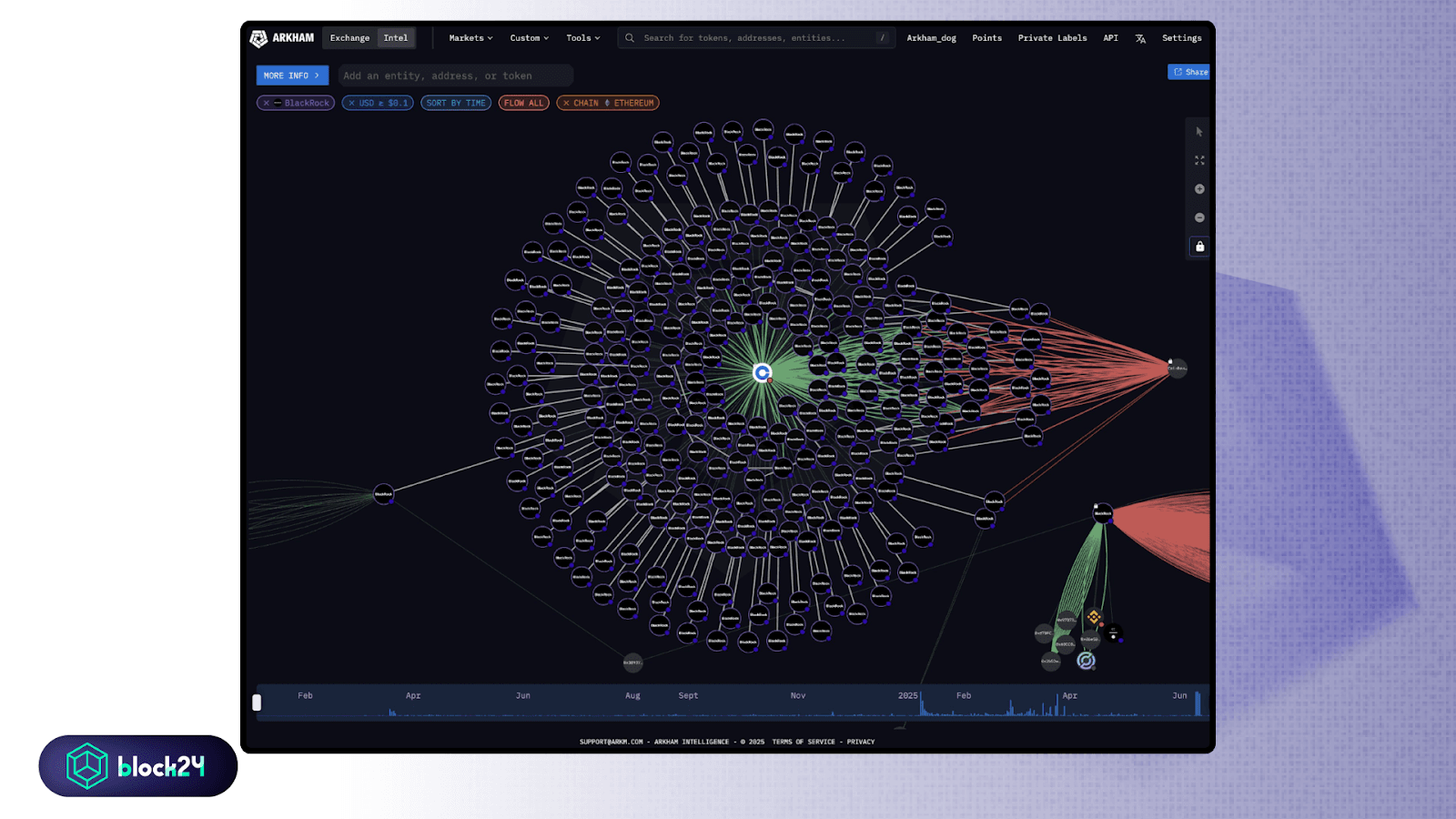Open the SUPPORT@ARKM.COM link
1456x819 pixels.
tap(612, 742)
